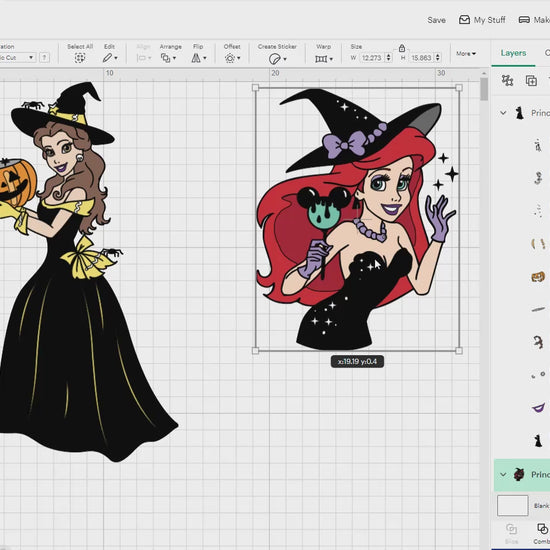Collapse the first Princess layer group
This screenshot has width=550, height=550.
tap(503, 113)
